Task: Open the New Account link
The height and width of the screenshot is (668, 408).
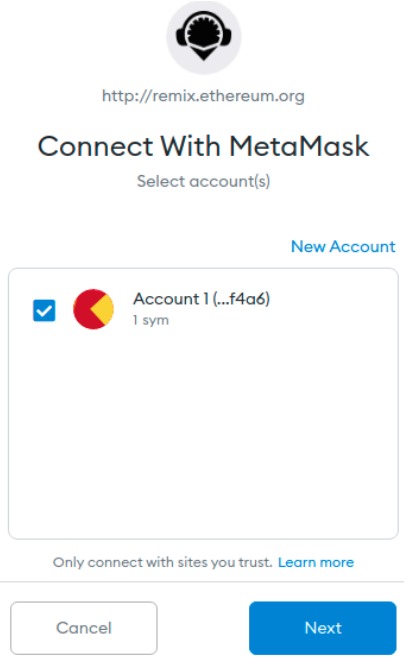Action: pos(343,246)
